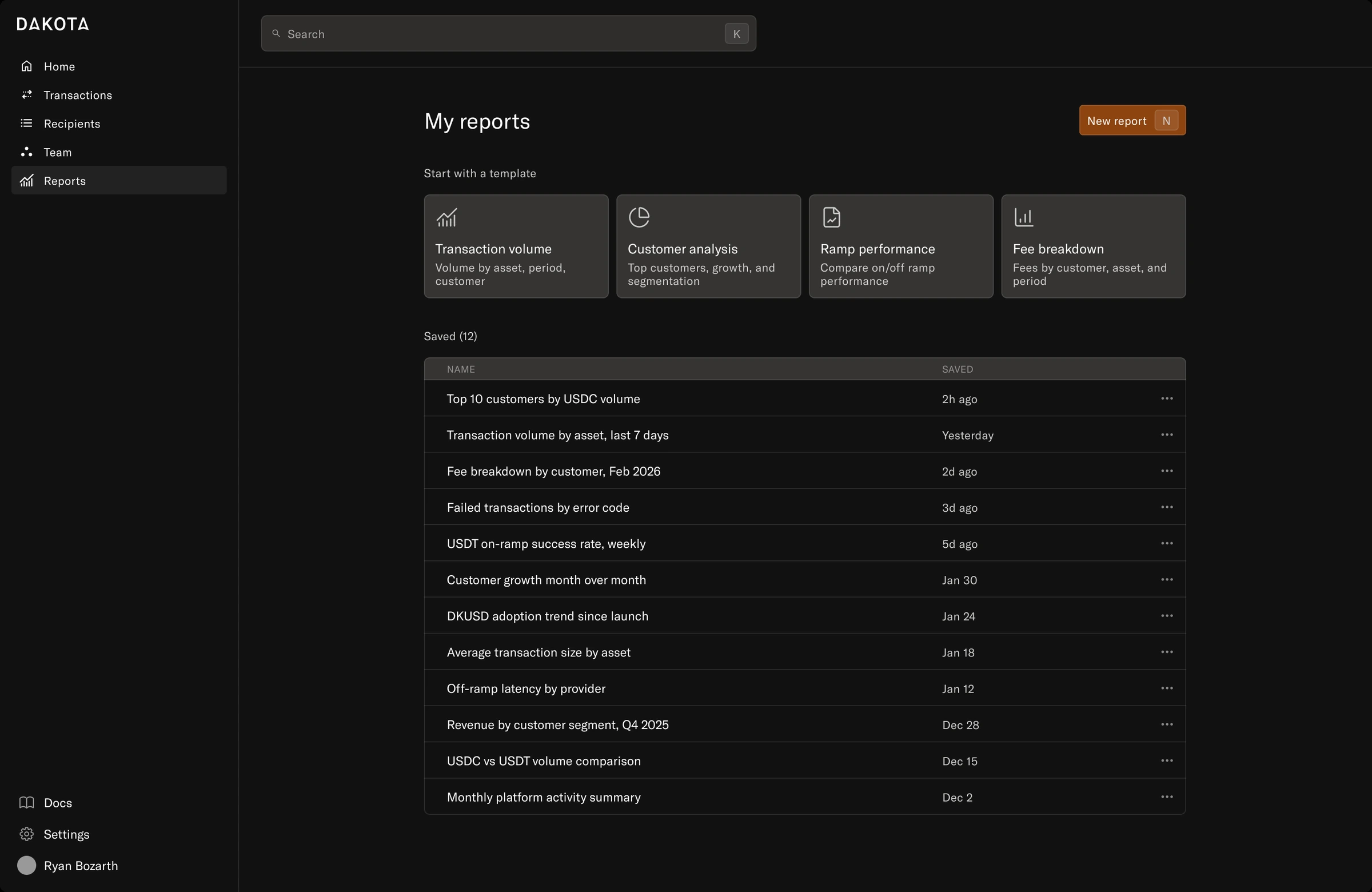Open the DKUSD adoption trend since launch report
This screenshot has width=1372, height=892.
547,616
